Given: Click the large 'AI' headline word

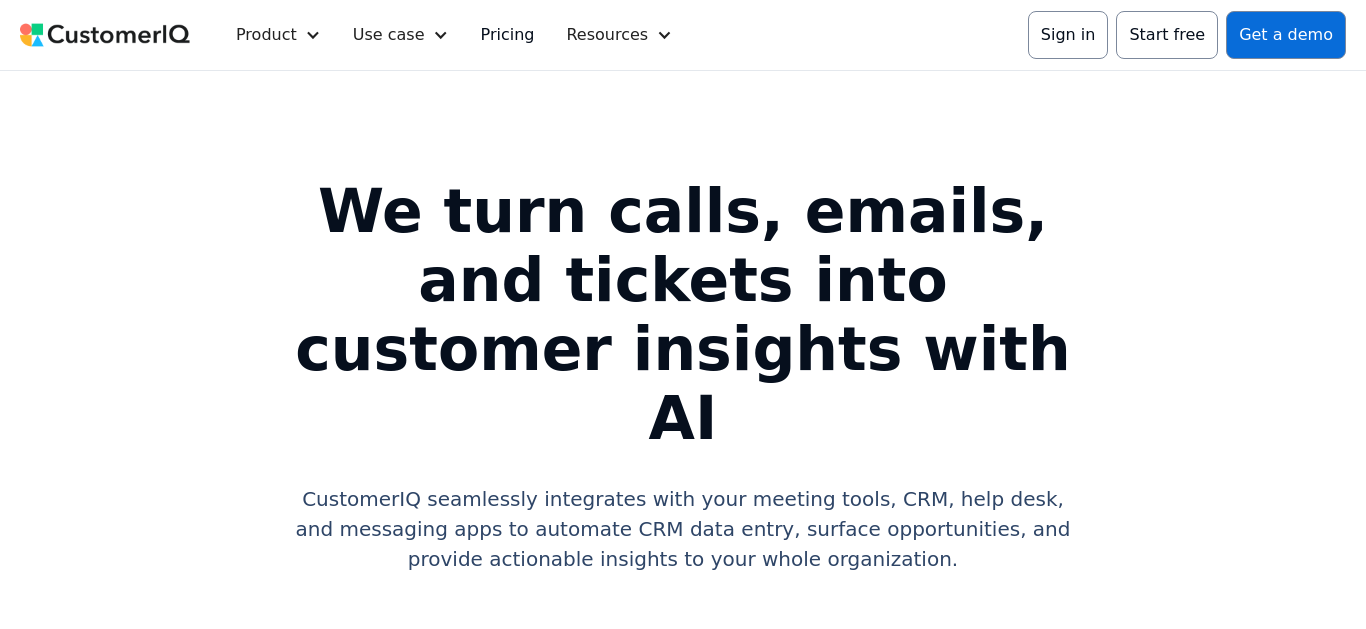Looking at the screenshot, I should click(683, 418).
